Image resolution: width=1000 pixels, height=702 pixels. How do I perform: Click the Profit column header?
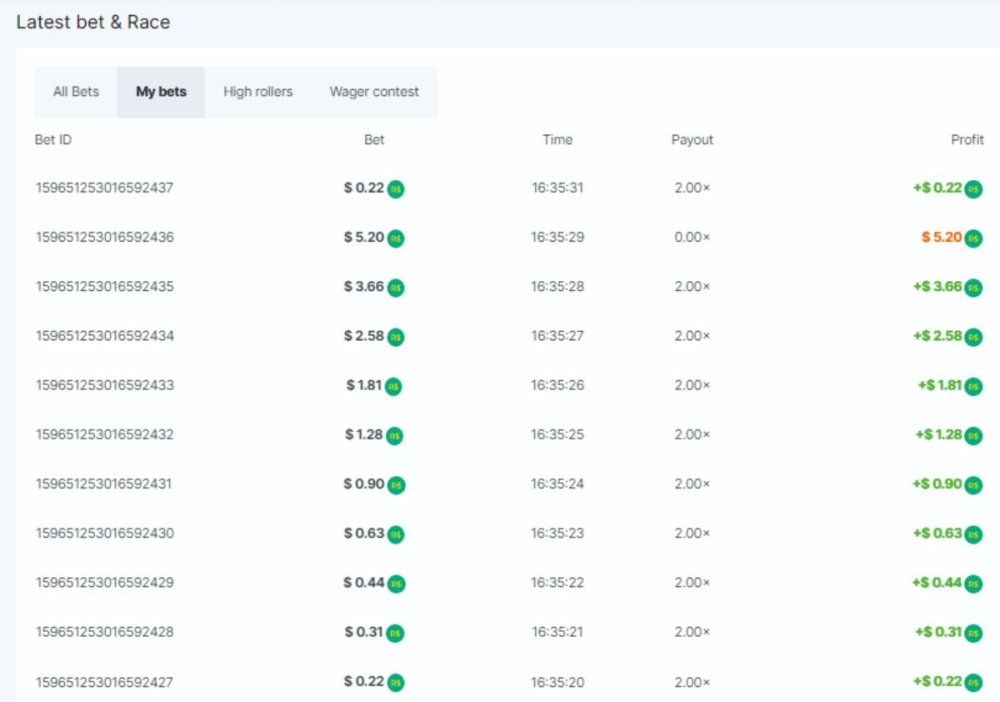tap(967, 140)
